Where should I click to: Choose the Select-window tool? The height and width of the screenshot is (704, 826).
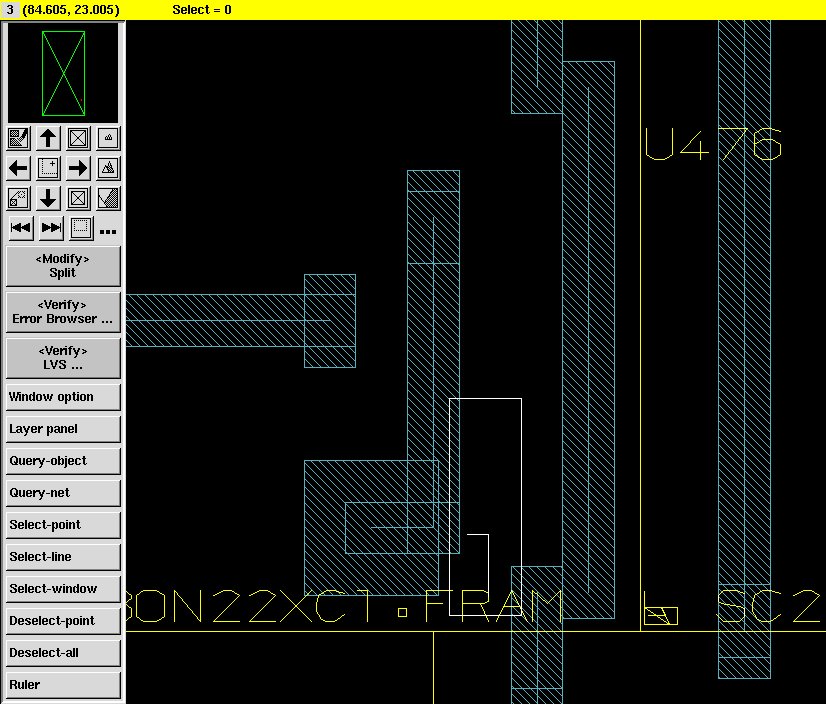tap(63, 589)
